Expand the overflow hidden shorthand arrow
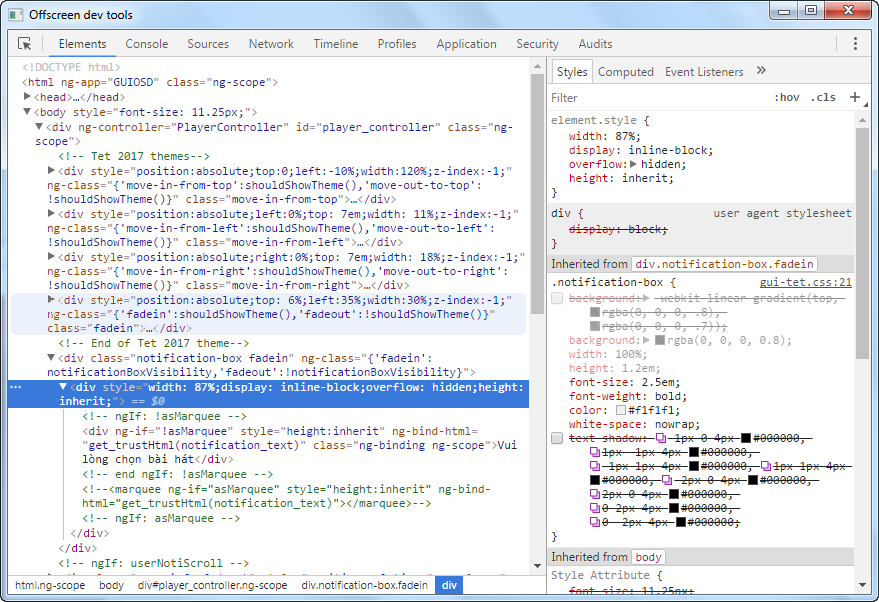This screenshot has height=602, width=879. 633,164
